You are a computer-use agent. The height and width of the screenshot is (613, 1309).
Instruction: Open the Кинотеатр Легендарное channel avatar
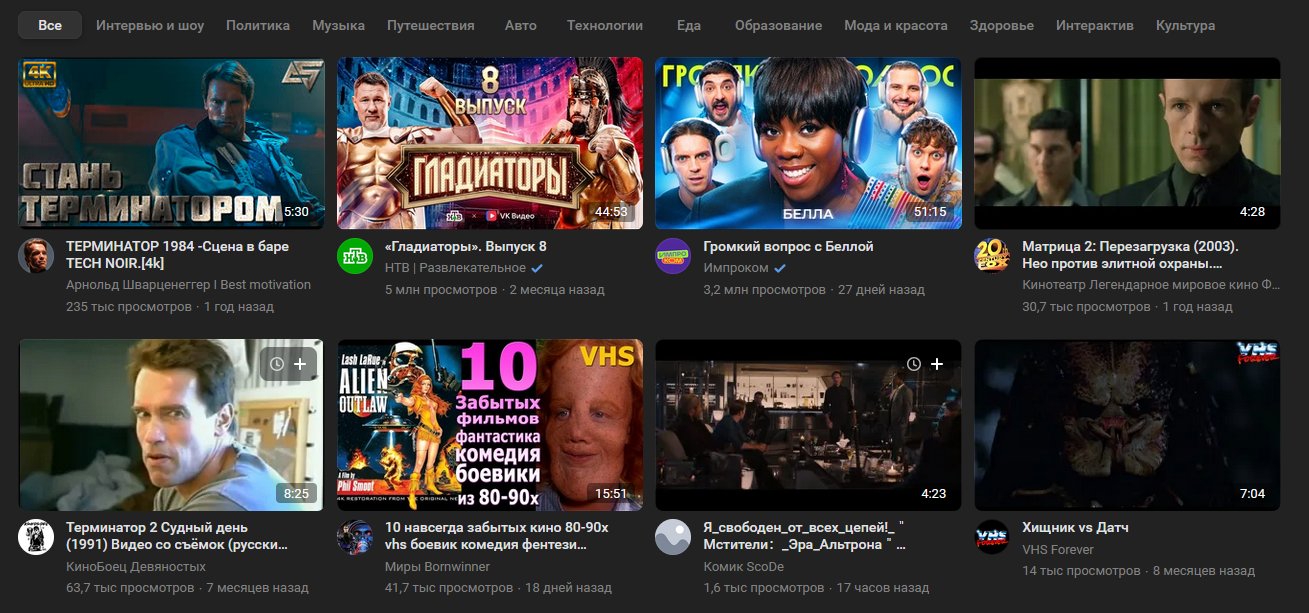992,256
